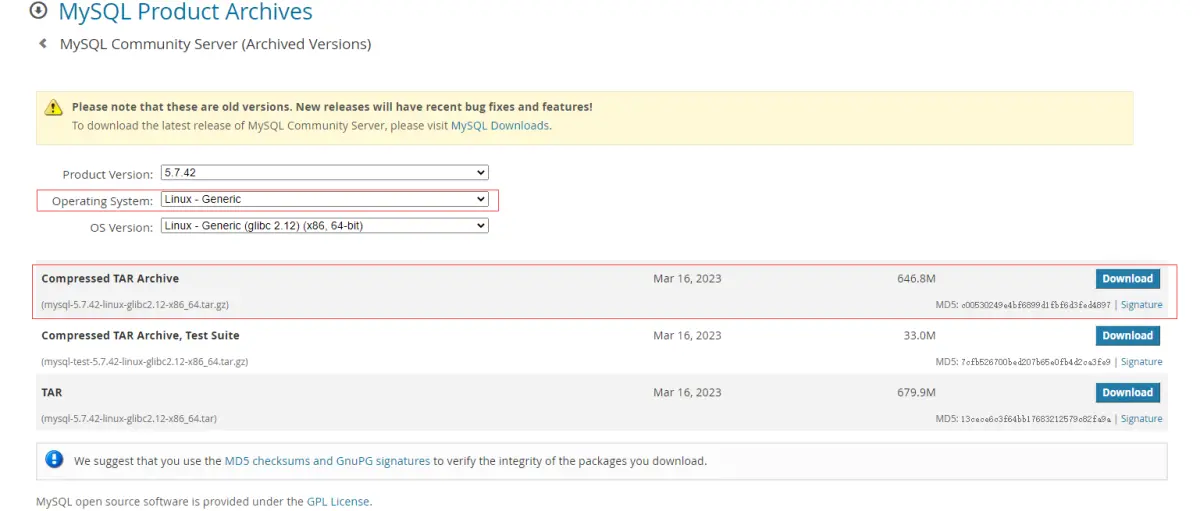Click Mar 16, 2023 date in Test Suite row
Image resolution: width=1200 pixels, height=511 pixels.
(x=687, y=336)
